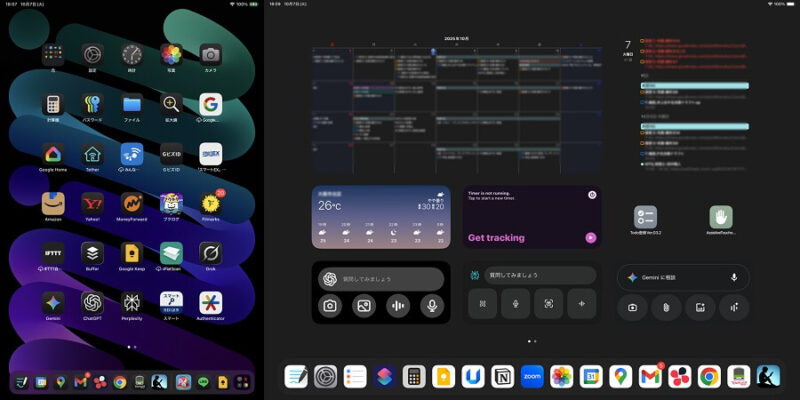The width and height of the screenshot is (800, 400).
Task: Launch the Perplexity app
Action: click(x=131, y=302)
